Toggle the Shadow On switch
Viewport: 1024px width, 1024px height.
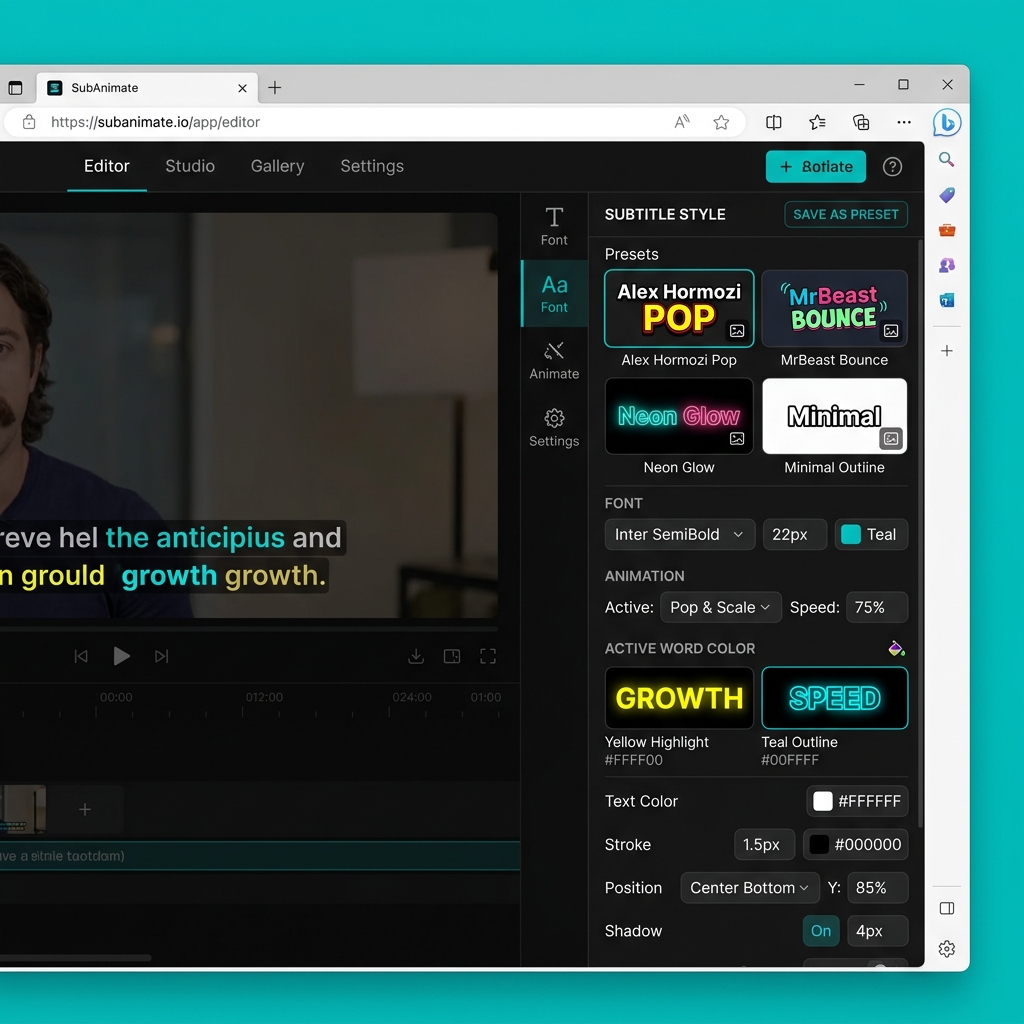tap(821, 931)
